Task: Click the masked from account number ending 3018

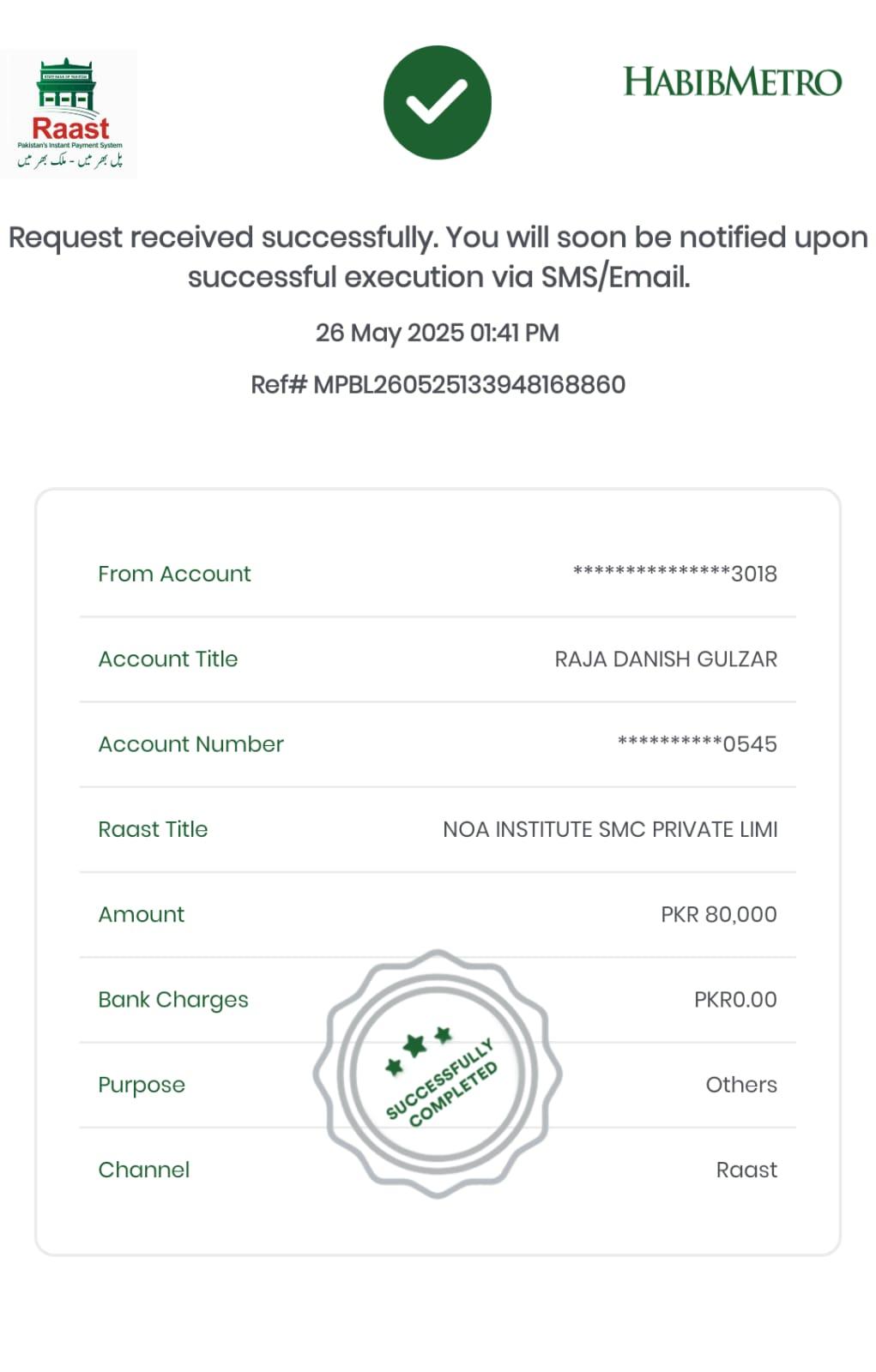Action: pyautogui.click(x=674, y=574)
